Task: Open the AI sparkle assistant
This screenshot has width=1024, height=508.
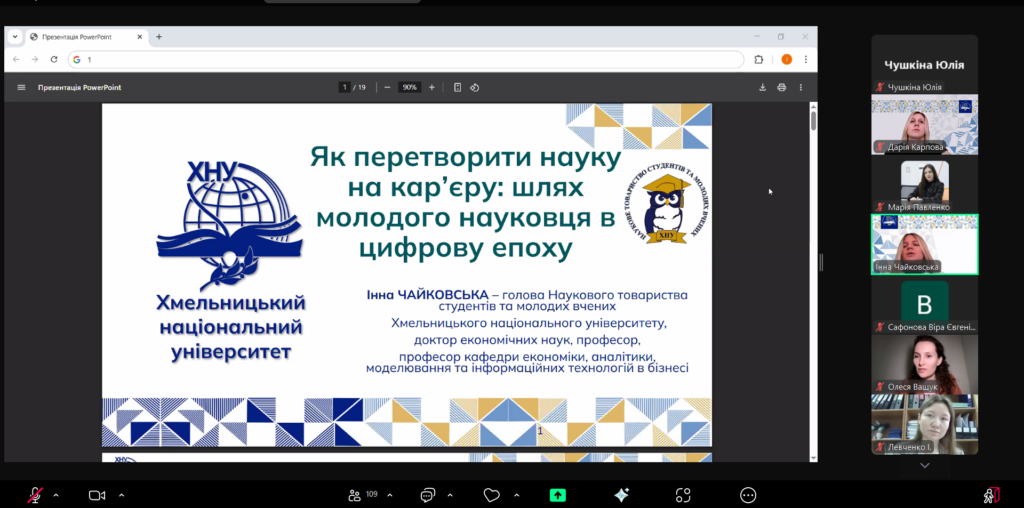Action: click(621, 495)
